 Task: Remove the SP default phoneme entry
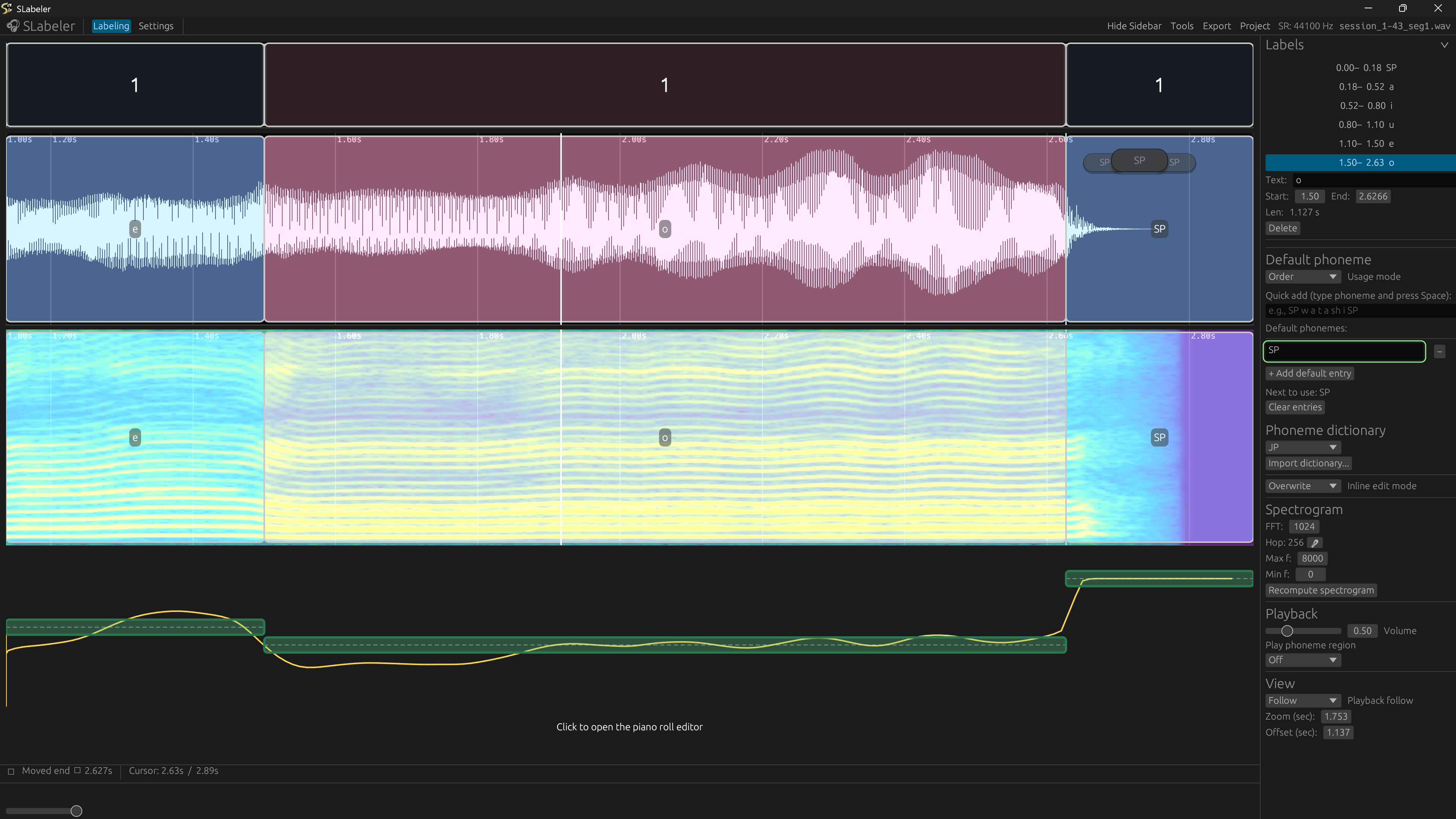(1440, 351)
